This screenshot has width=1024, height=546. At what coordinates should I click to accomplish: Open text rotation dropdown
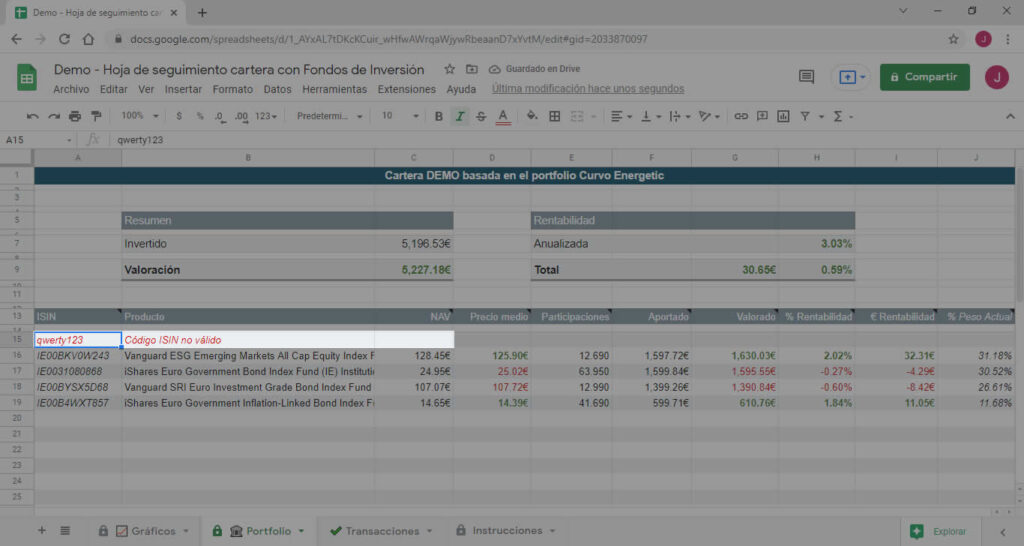click(x=709, y=116)
